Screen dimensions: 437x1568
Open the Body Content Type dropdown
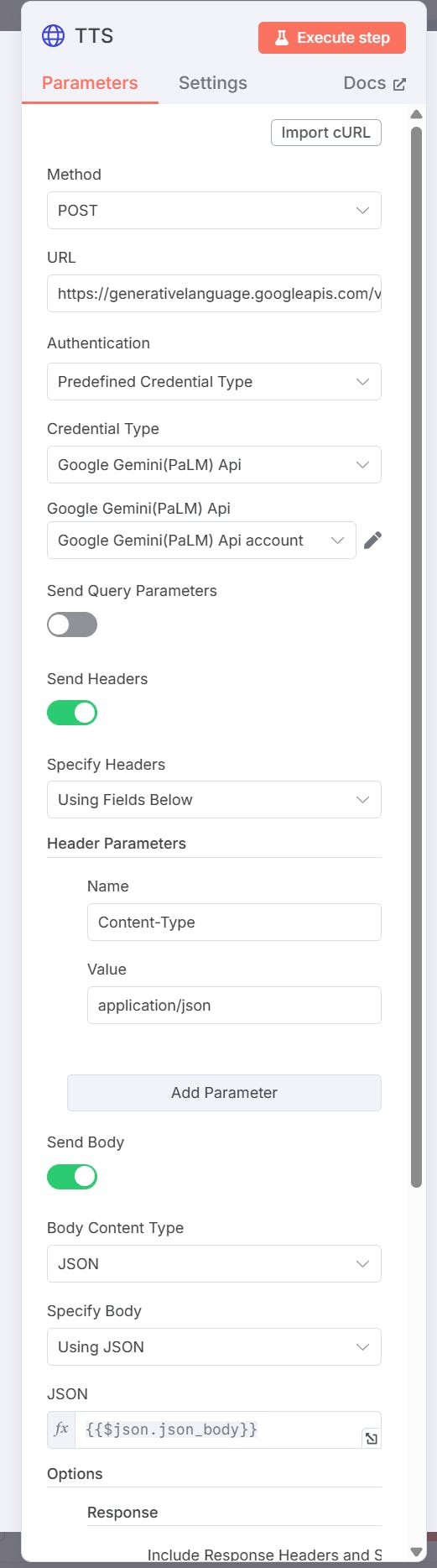click(214, 1264)
